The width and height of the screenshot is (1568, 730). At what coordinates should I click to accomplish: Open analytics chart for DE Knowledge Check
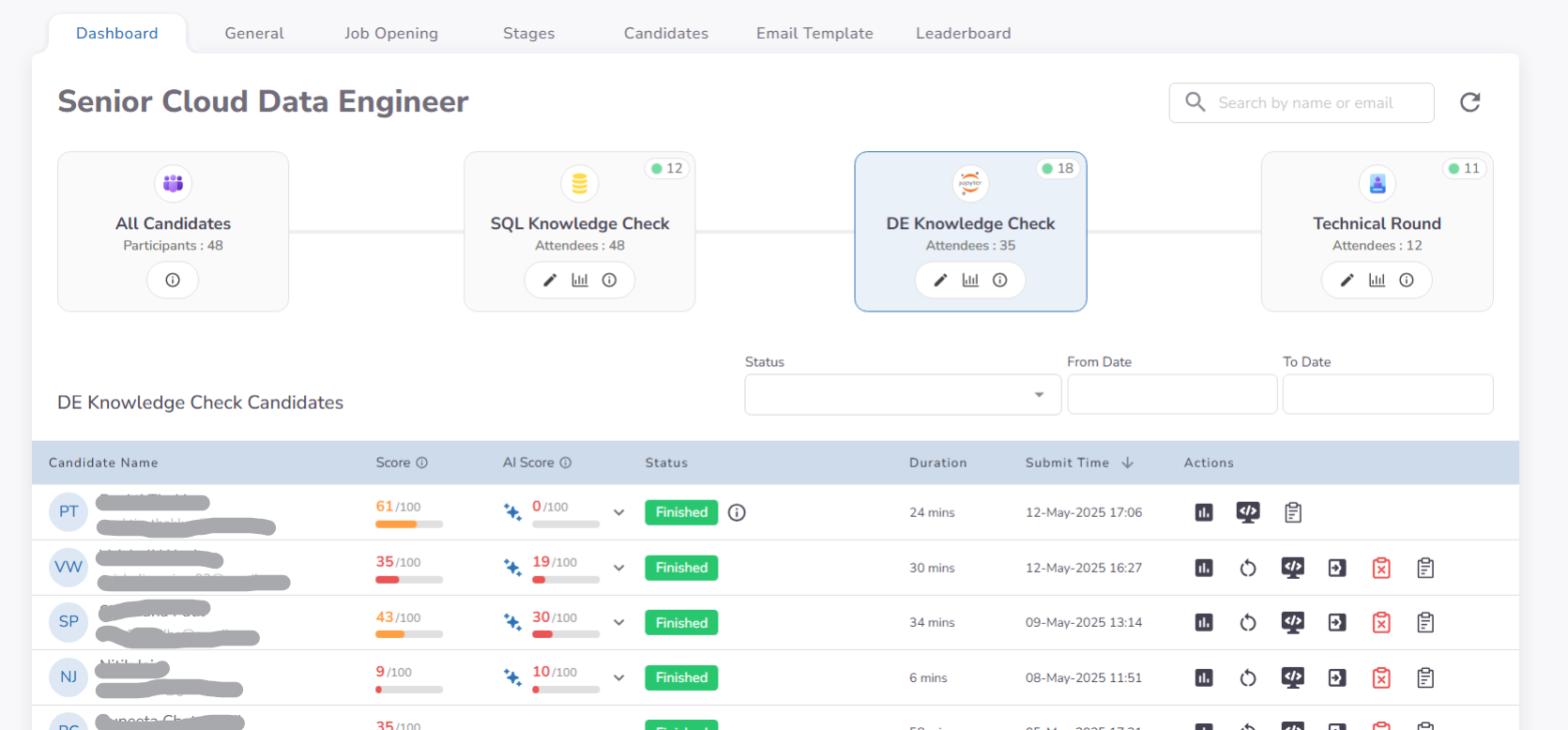970,280
